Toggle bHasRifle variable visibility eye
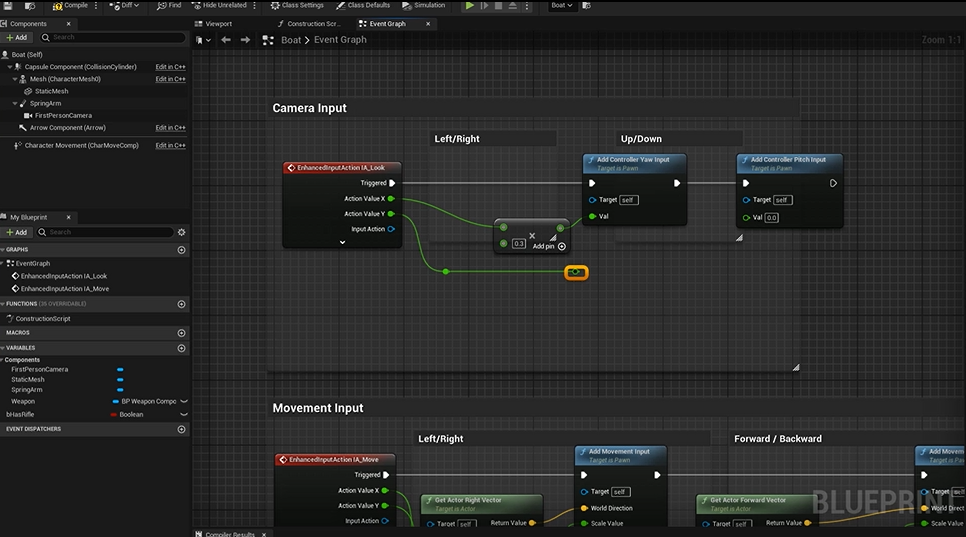Viewport: 966px width, 537px height. 183,414
